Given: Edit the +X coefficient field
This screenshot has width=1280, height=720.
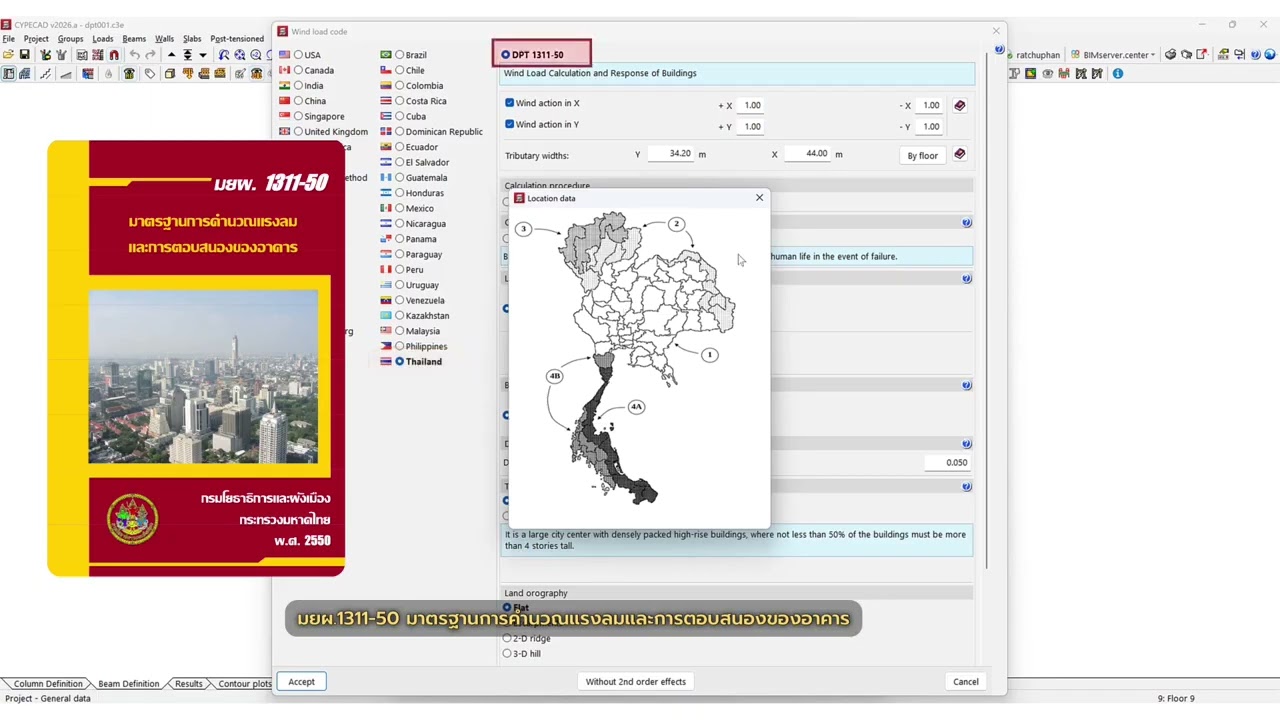Looking at the screenshot, I should click(x=752, y=105).
